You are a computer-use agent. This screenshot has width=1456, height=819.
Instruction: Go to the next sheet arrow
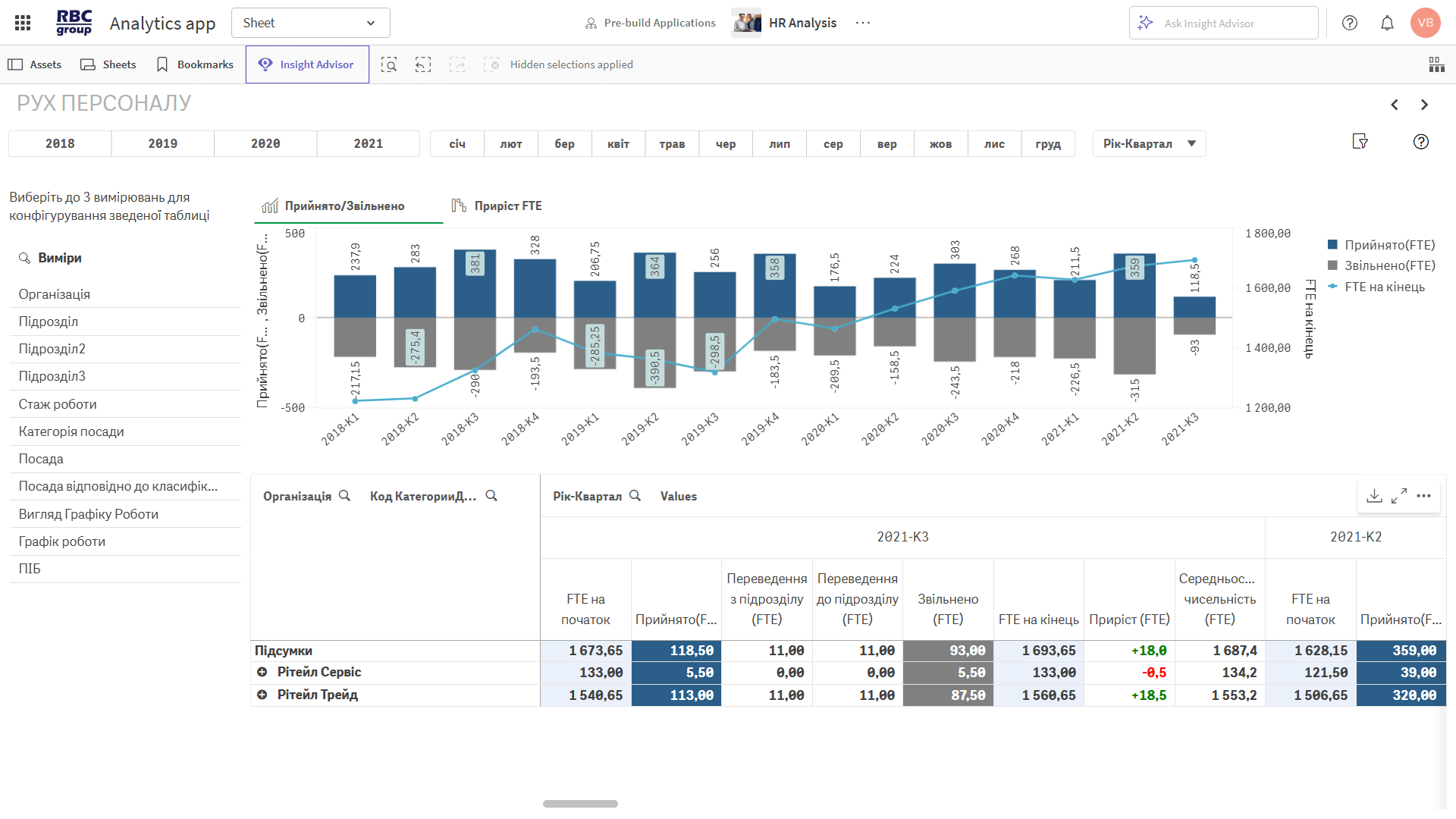(1424, 105)
